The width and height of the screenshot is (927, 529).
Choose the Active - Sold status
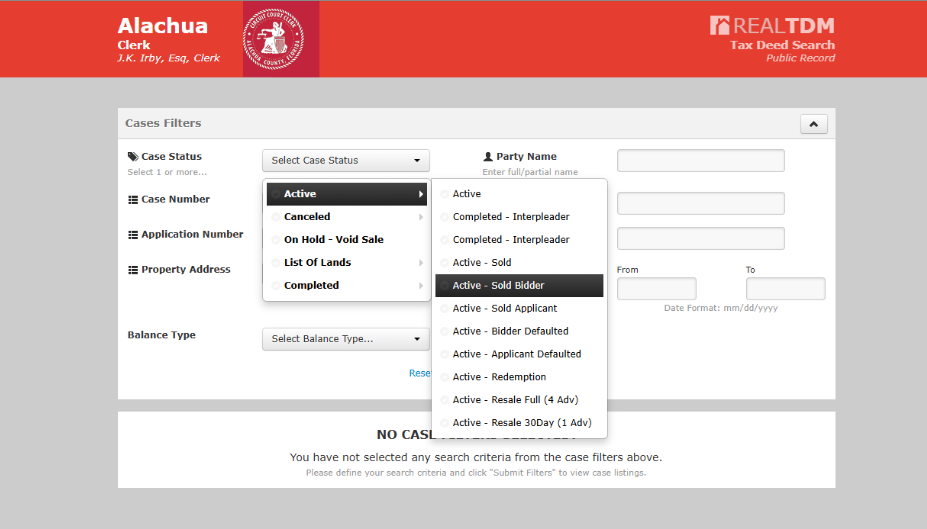[519, 262]
